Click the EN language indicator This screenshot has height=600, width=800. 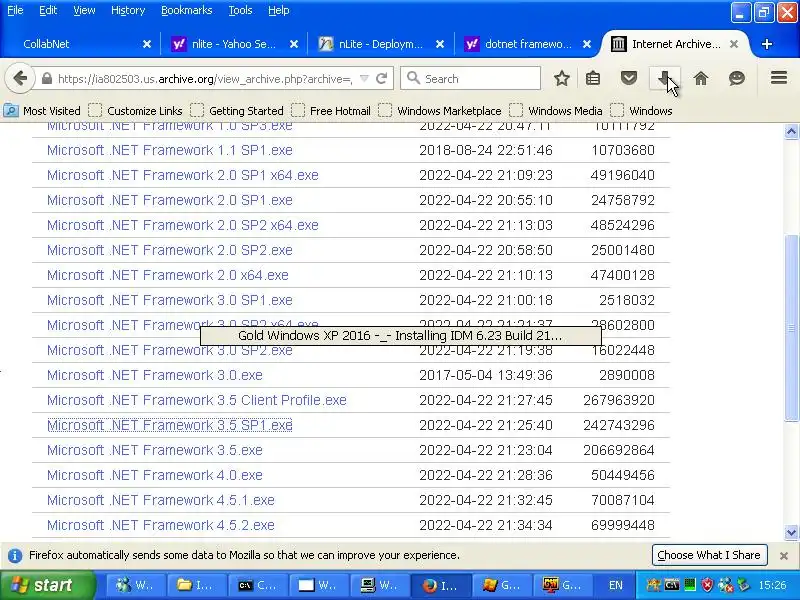(x=616, y=585)
